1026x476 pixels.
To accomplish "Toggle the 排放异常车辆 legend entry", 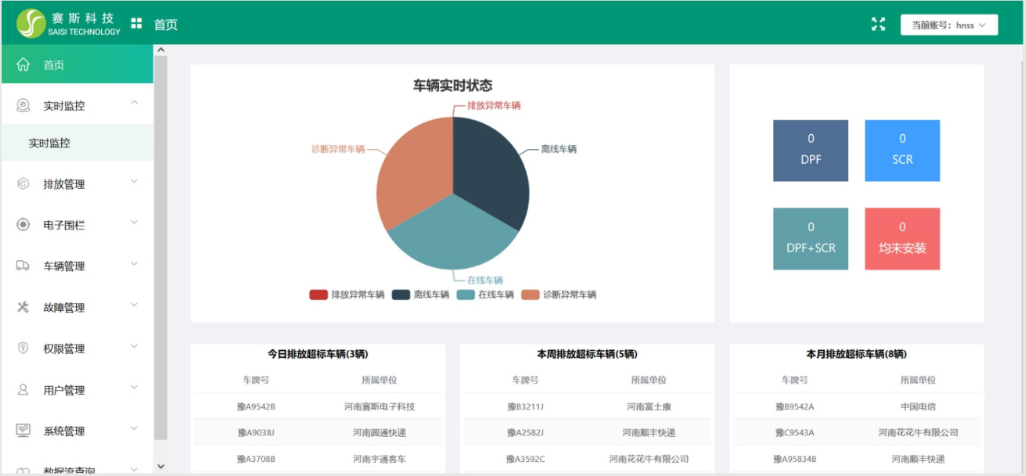I will [x=347, y=295].
